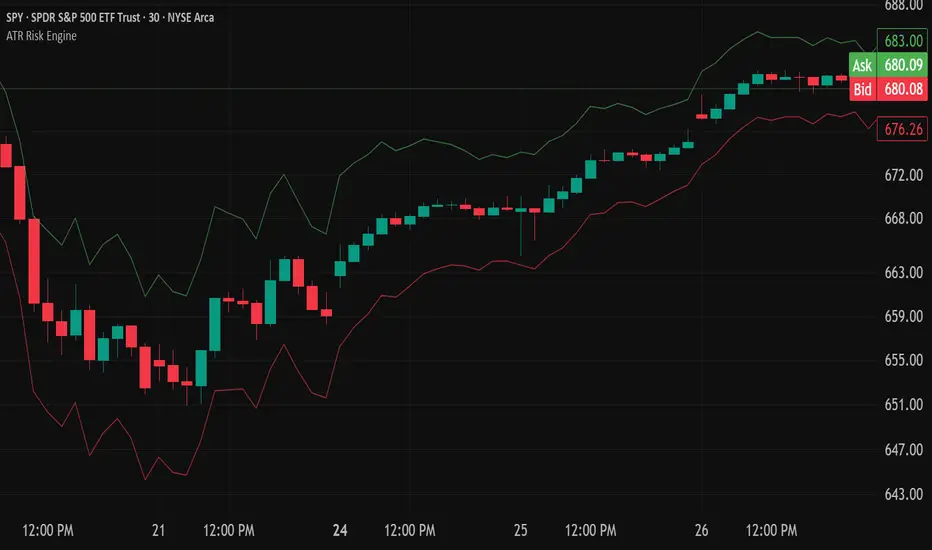Choose the 651.00 price axis label
Screen dimensions: 932x550
[x=896, y=405]
